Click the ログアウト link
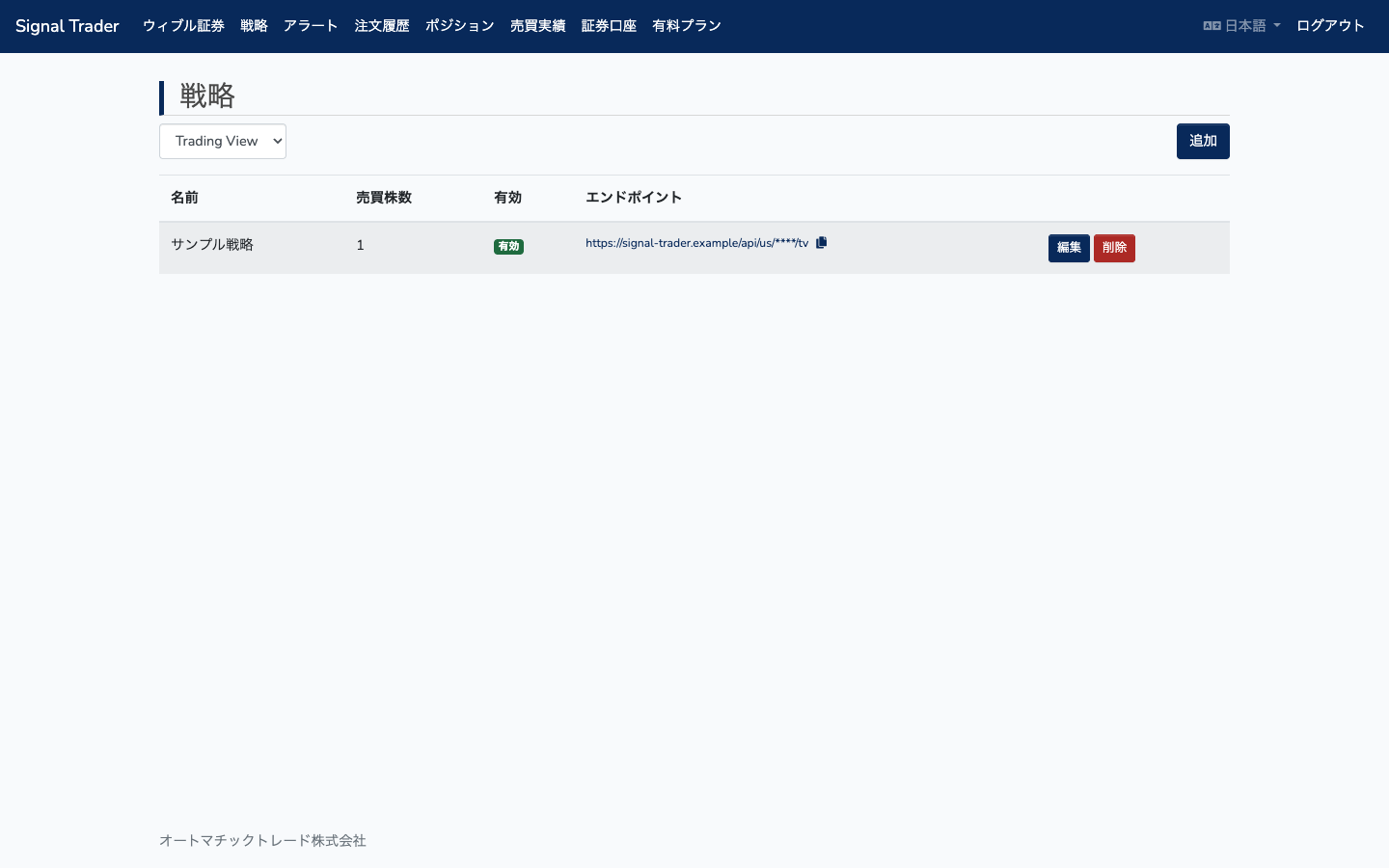This screenshot has height=868, width=1389. coord(1330,26)
